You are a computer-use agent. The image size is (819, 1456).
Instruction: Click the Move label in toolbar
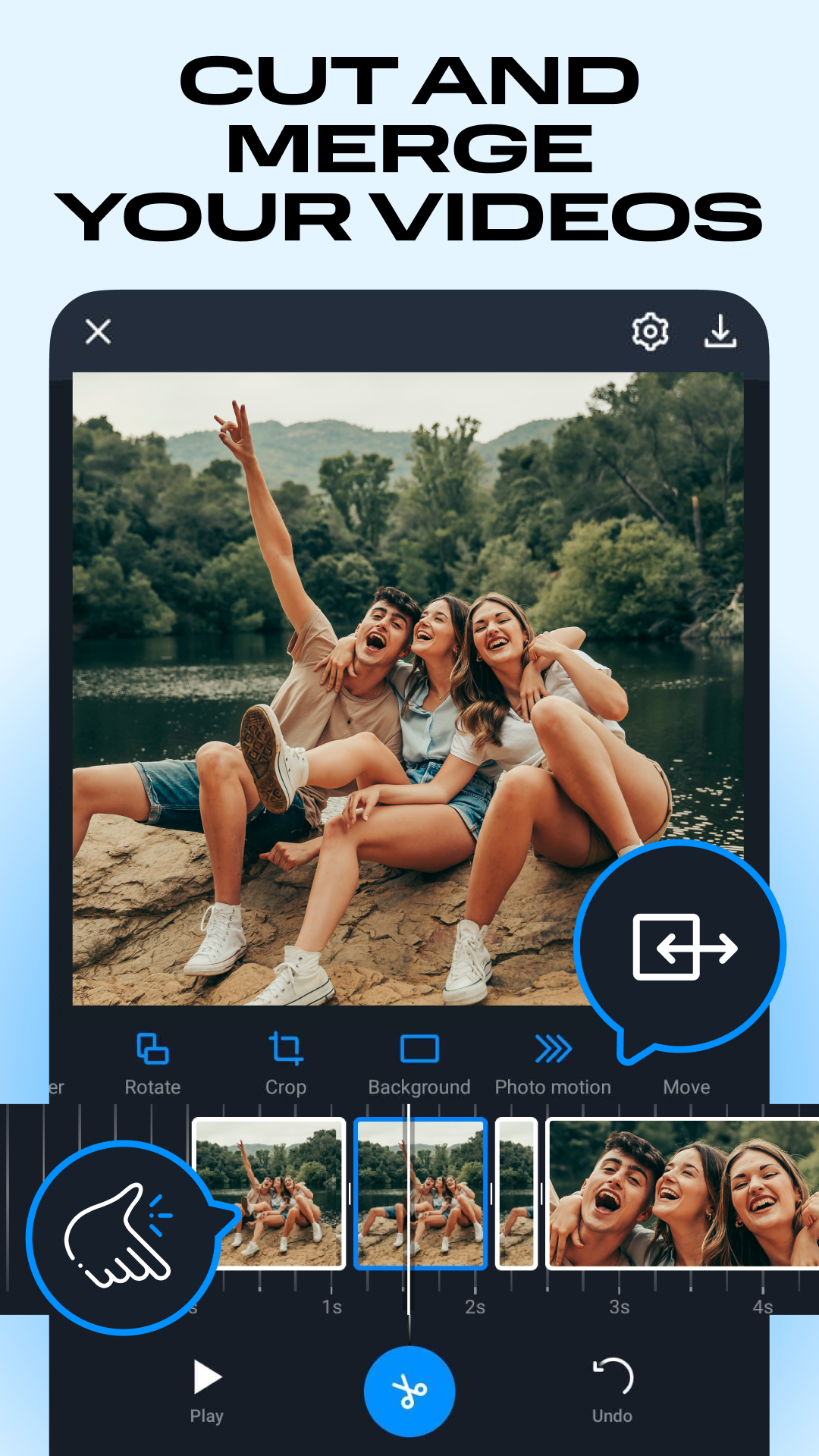coord(686,1087)
